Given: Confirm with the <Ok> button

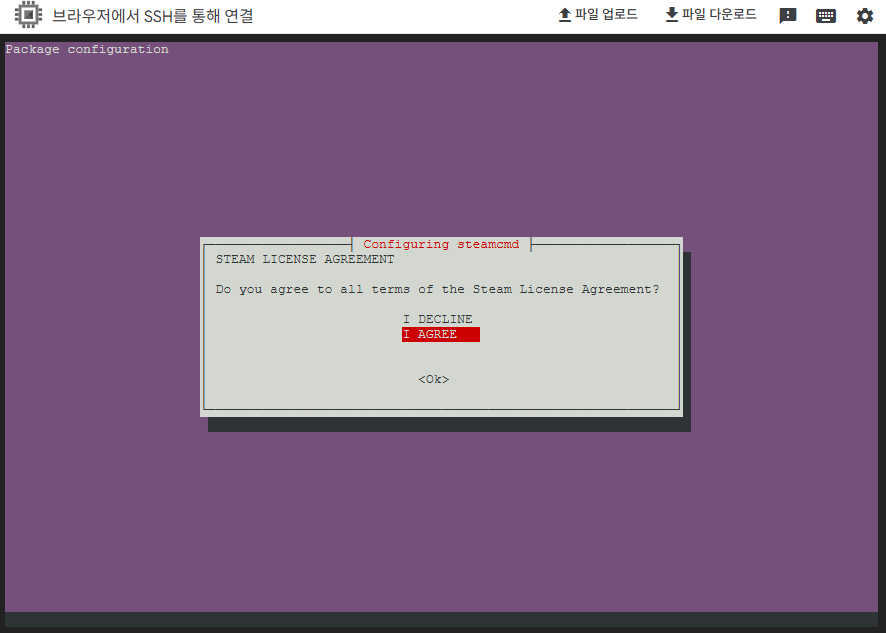Looking at the screenshot, I should (433, 379).
